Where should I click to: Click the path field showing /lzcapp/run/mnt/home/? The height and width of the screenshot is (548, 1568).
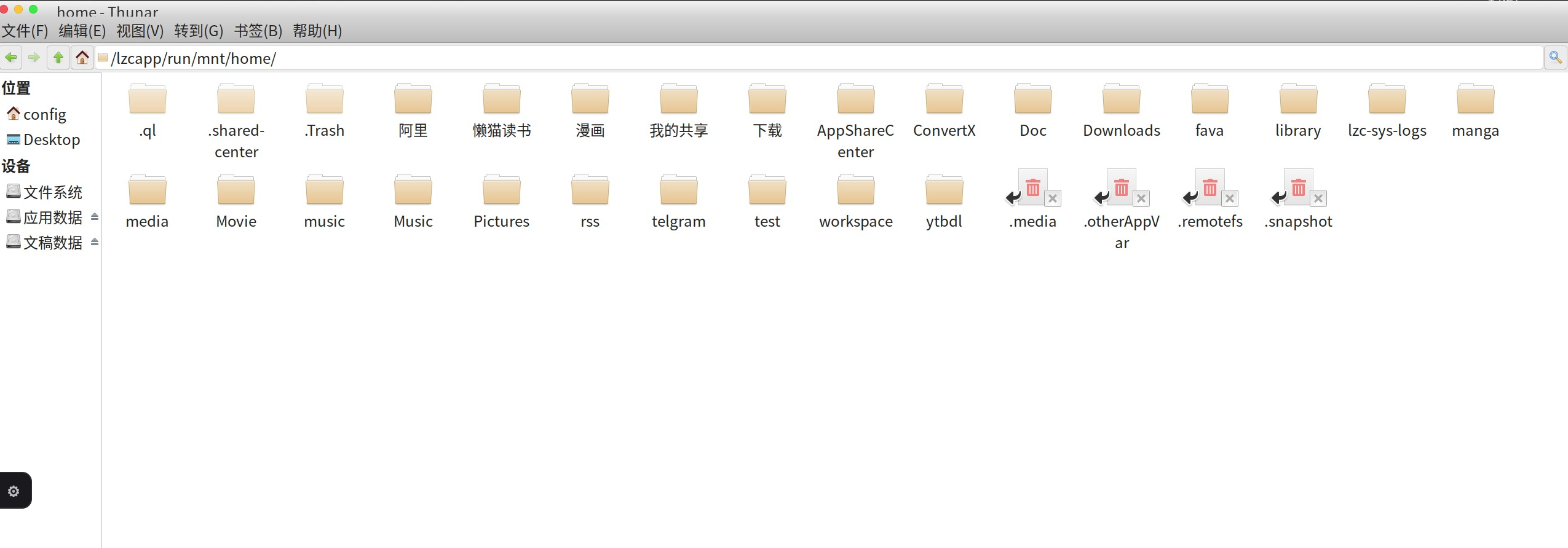[x=819, y=58]
